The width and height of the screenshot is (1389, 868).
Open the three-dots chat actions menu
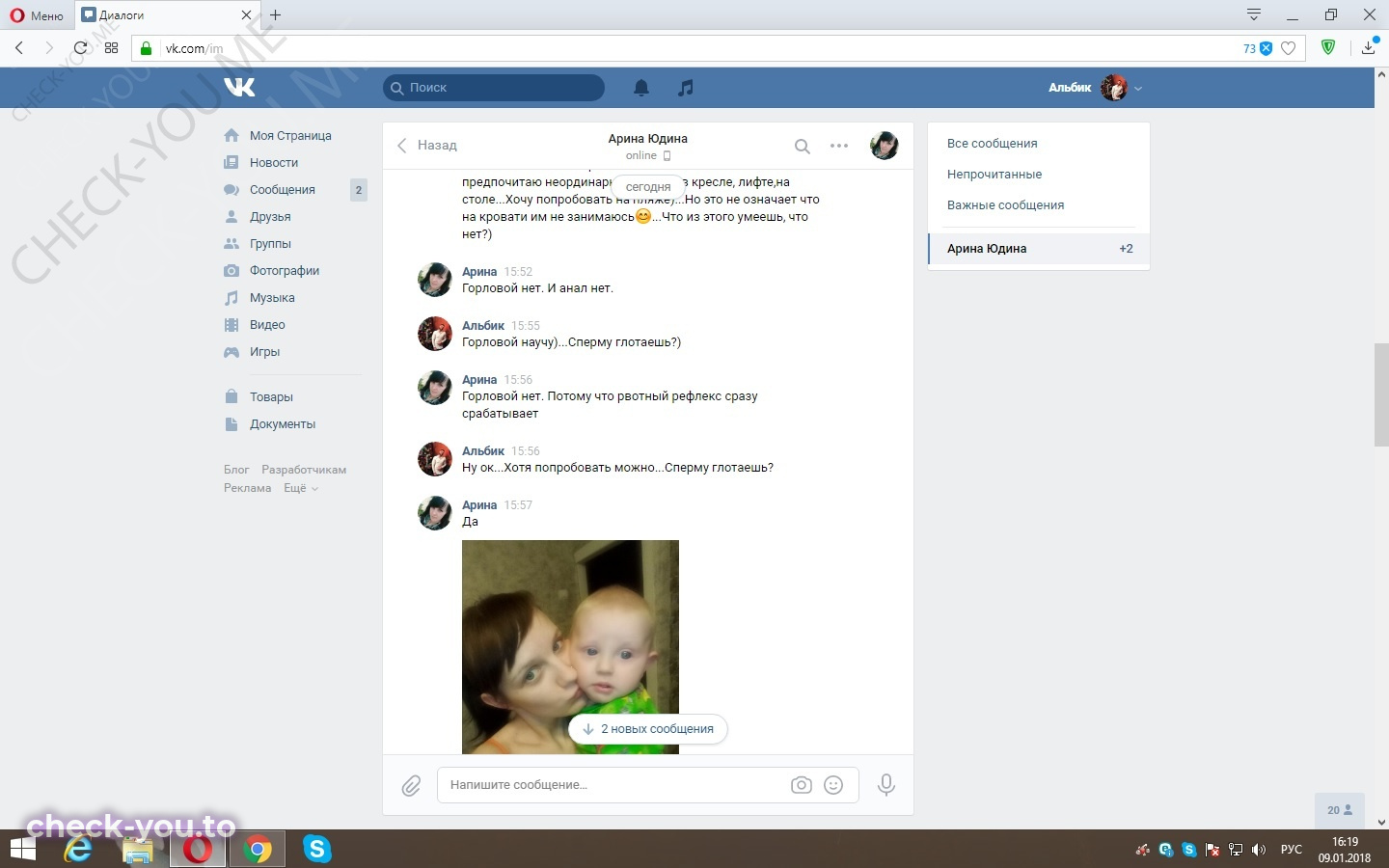pos(839,147)
